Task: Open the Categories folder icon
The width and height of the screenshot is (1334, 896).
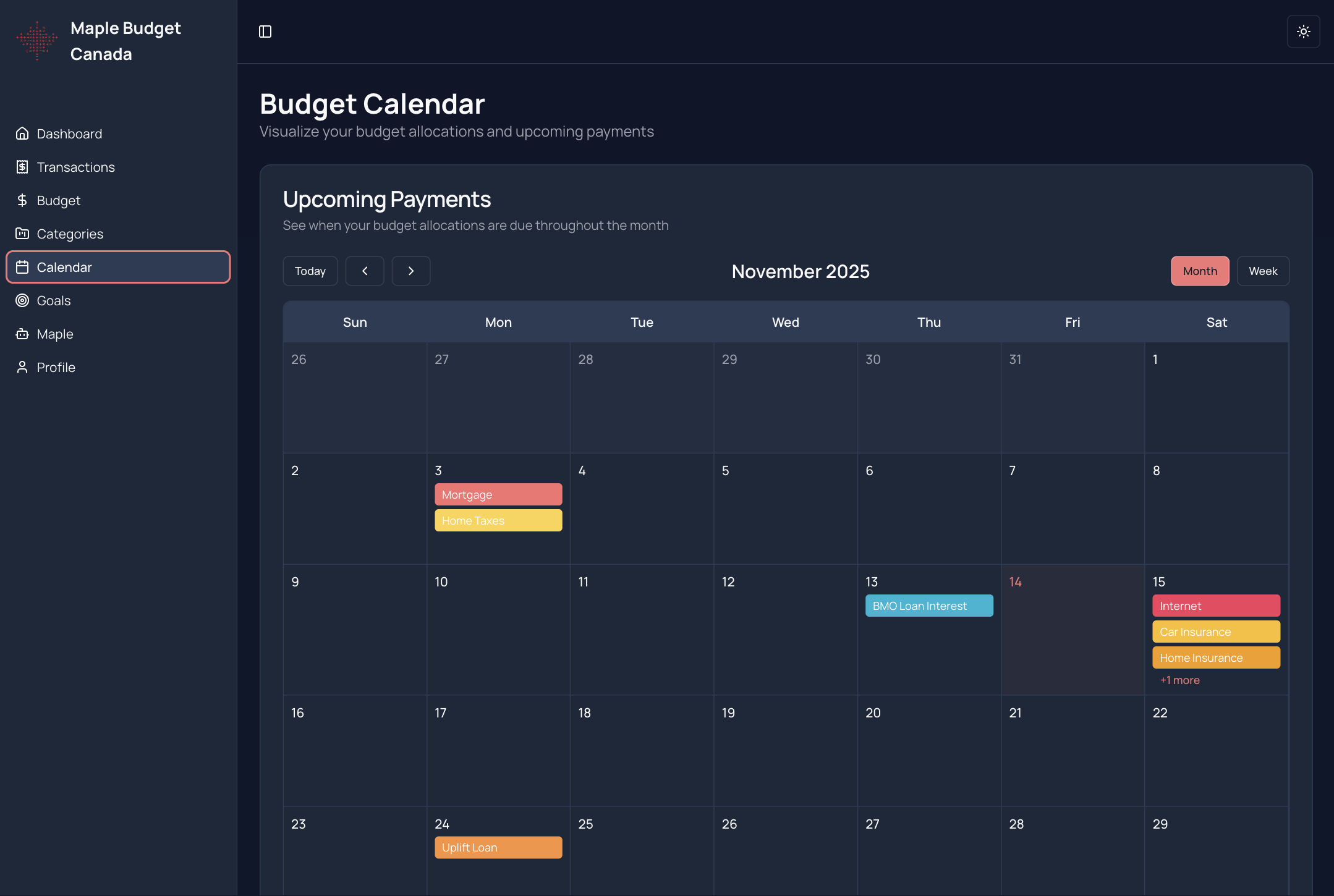Action: [x=23, y=234]
